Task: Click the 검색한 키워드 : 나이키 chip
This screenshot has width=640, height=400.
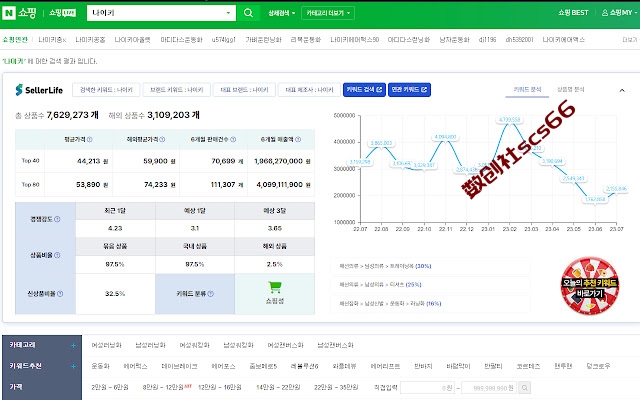Action: pyautogui.click(x=106, y=90)
